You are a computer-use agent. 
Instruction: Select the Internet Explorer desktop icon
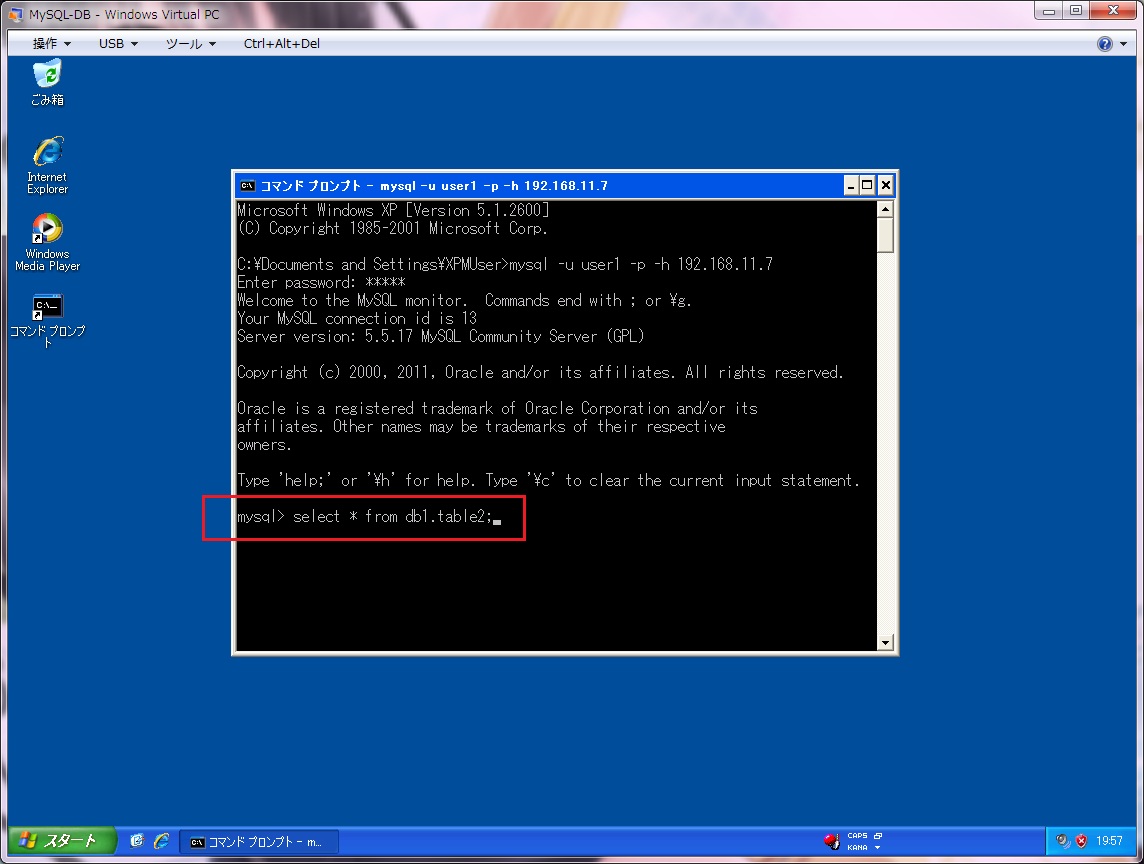pyautogui.click(x=47, y=165)
